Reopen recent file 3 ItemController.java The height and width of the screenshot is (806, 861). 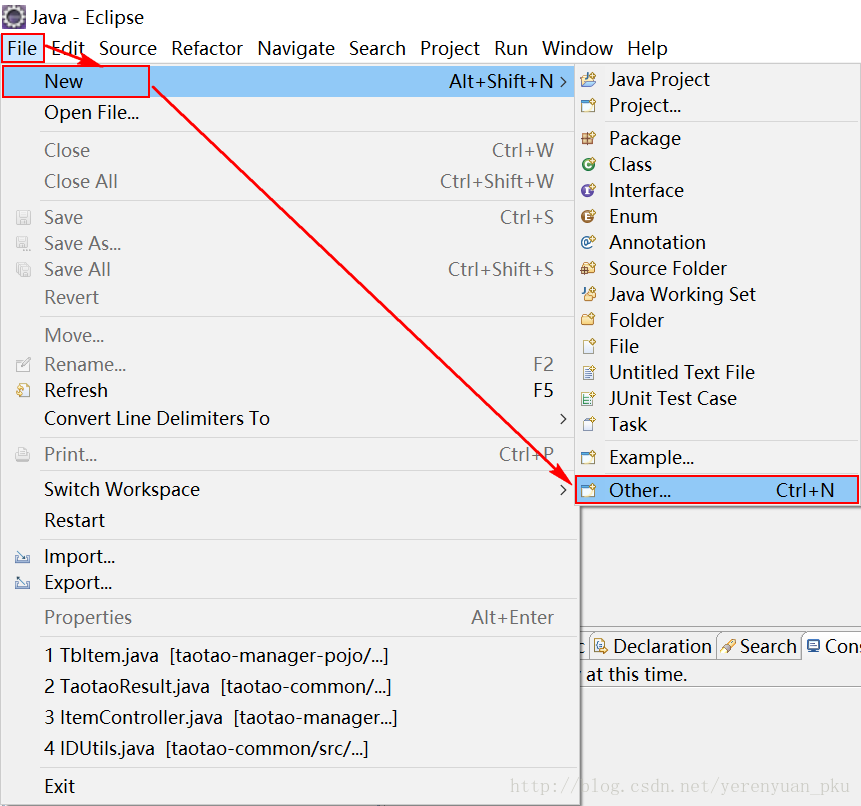tap(288, 718)
